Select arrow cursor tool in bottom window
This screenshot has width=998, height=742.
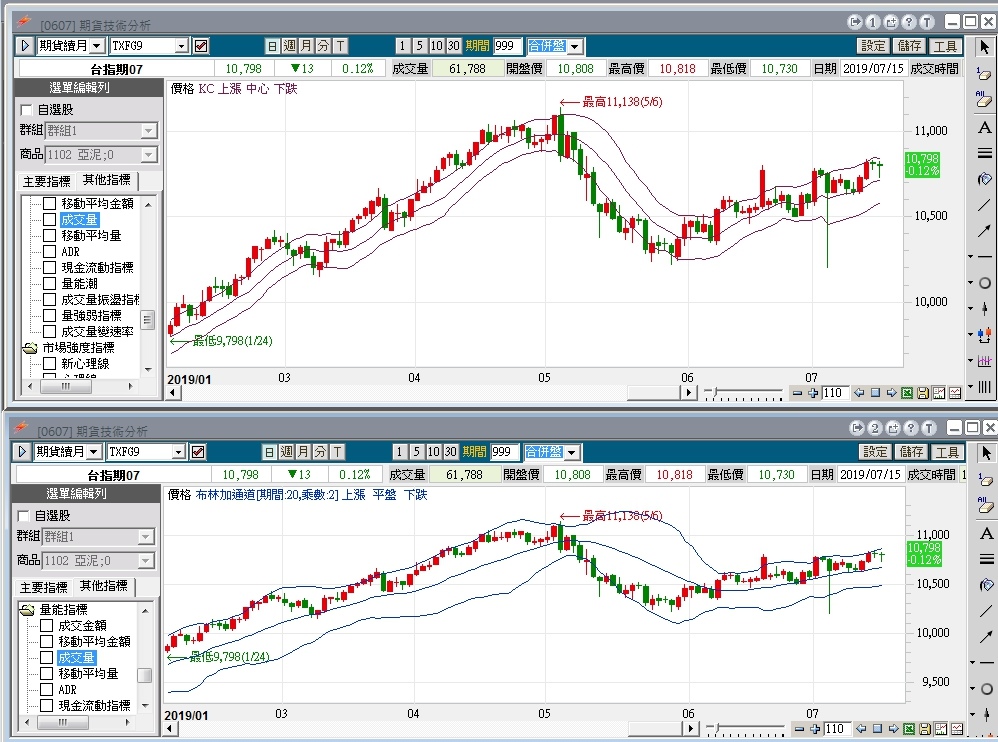987,452
